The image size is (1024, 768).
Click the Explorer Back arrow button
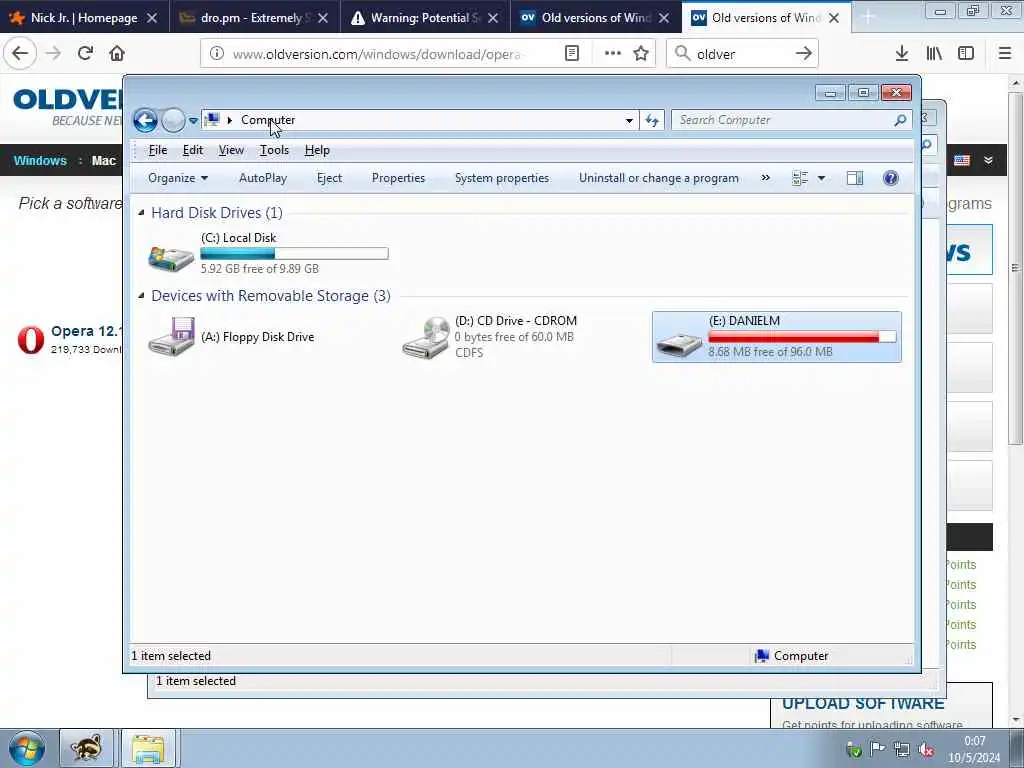[x=145, y=120]
